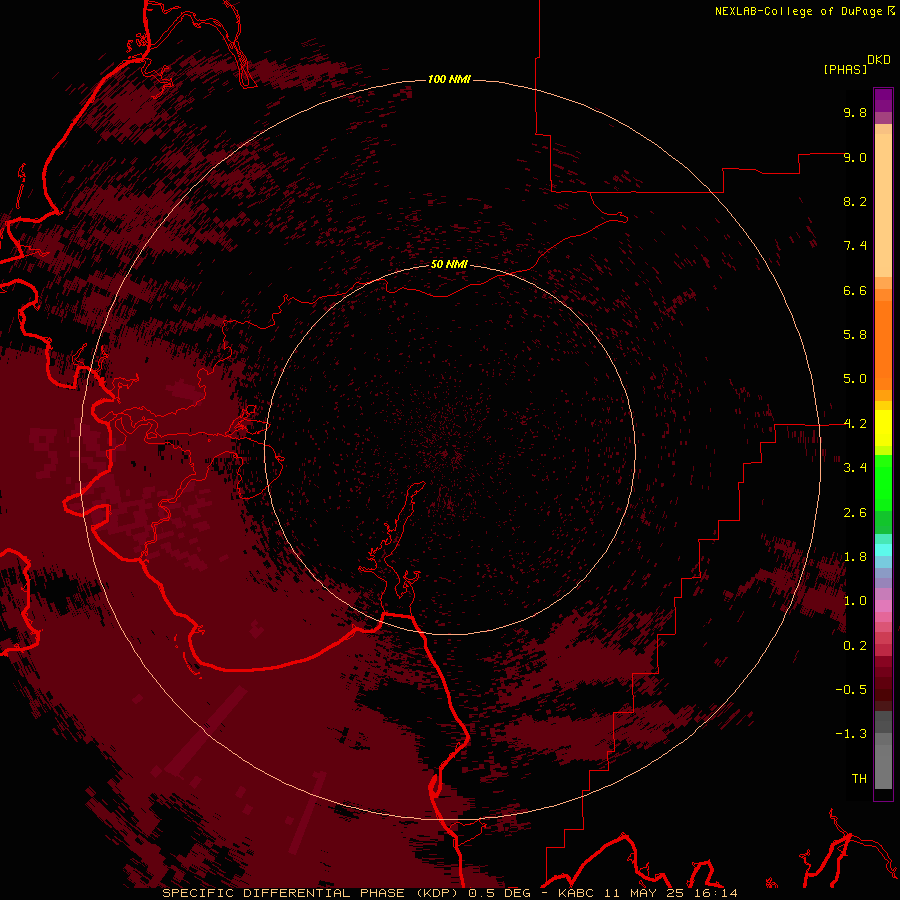Select the DKD unit label above legend
Viewport: 900px width, 900px height.
(x=879, y=60)
